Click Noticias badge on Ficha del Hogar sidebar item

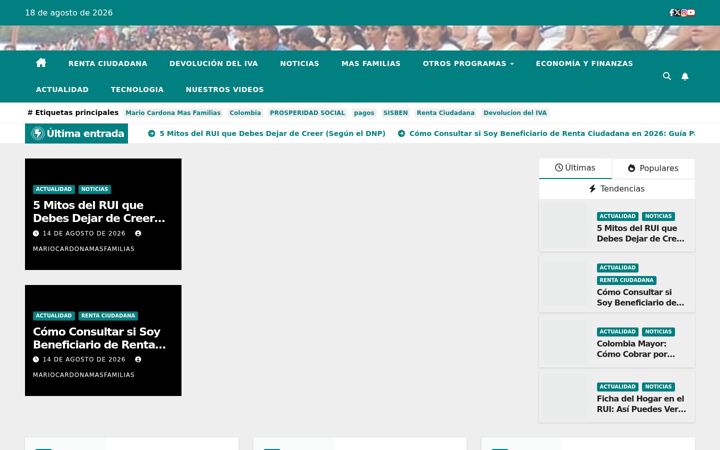(658, 387)
